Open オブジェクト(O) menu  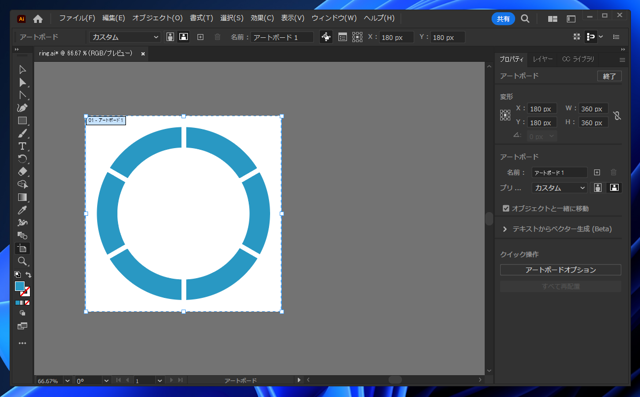pyautogui.click(x=157, y=18)
